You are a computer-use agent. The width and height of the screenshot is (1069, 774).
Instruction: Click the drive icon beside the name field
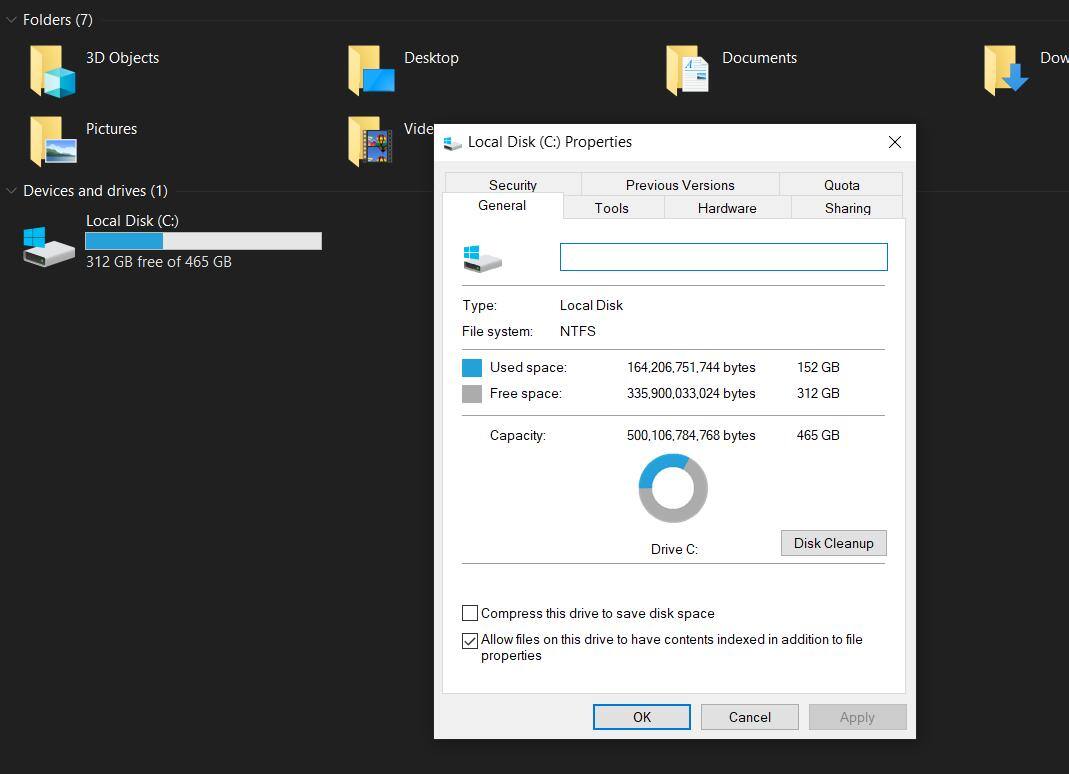tap(483, 258)
